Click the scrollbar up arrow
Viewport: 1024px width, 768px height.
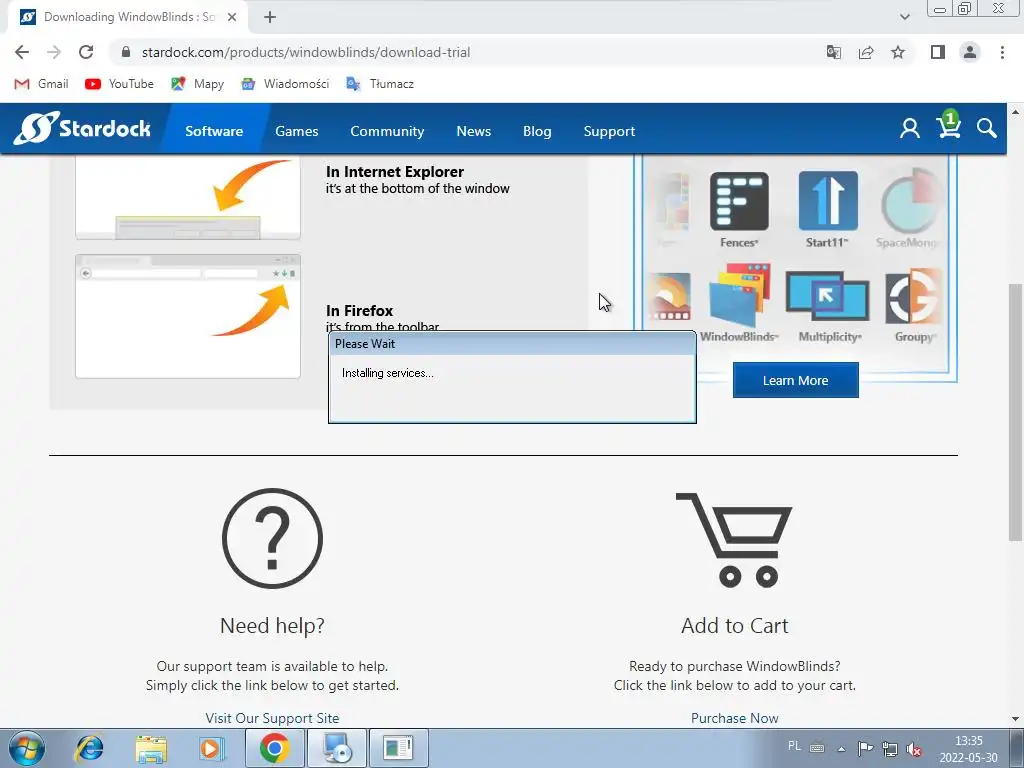1015,112
